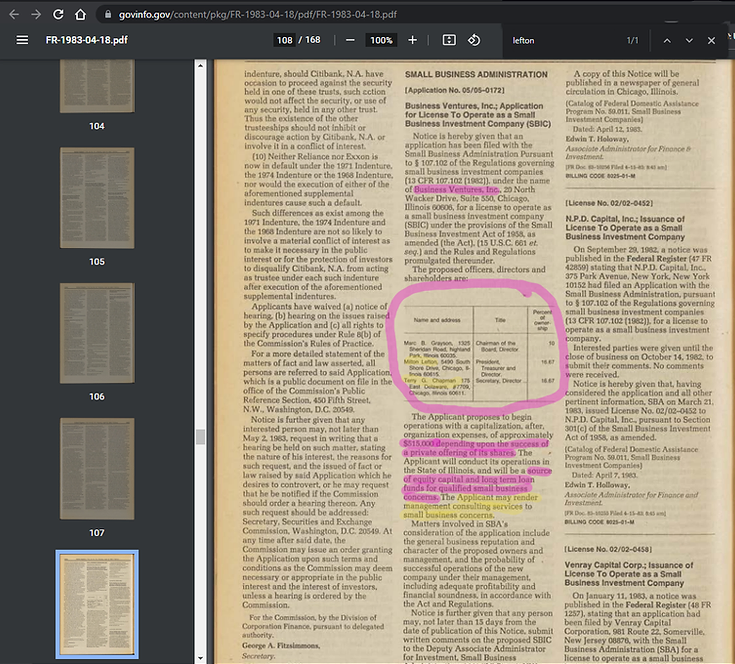Click sidebar scrollbar up arrow
This screenshot has height=664, width=735.
pos(201,66)
